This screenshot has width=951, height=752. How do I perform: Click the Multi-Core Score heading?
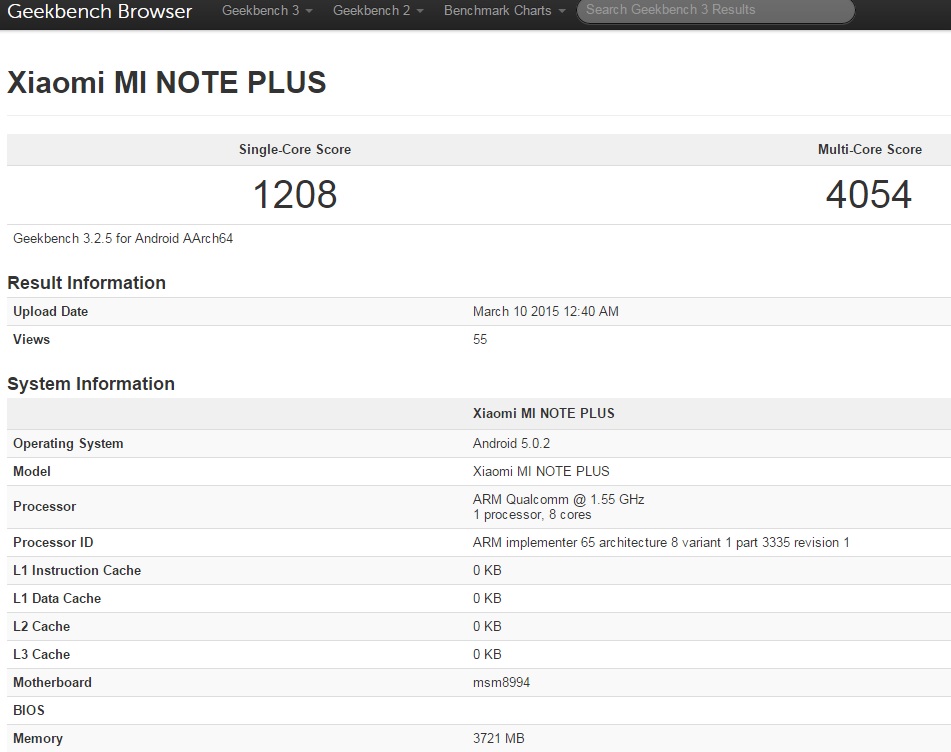click(x=870, y=149)
